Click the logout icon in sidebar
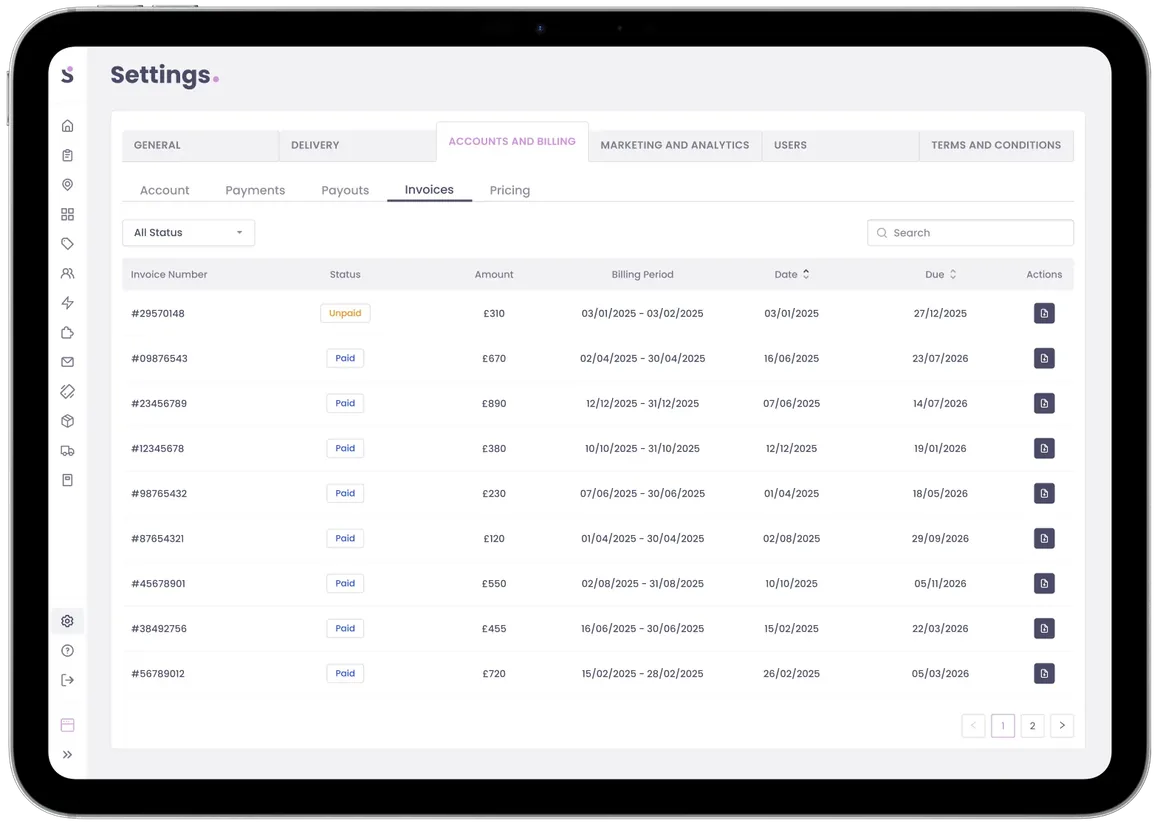 point(67,680)
